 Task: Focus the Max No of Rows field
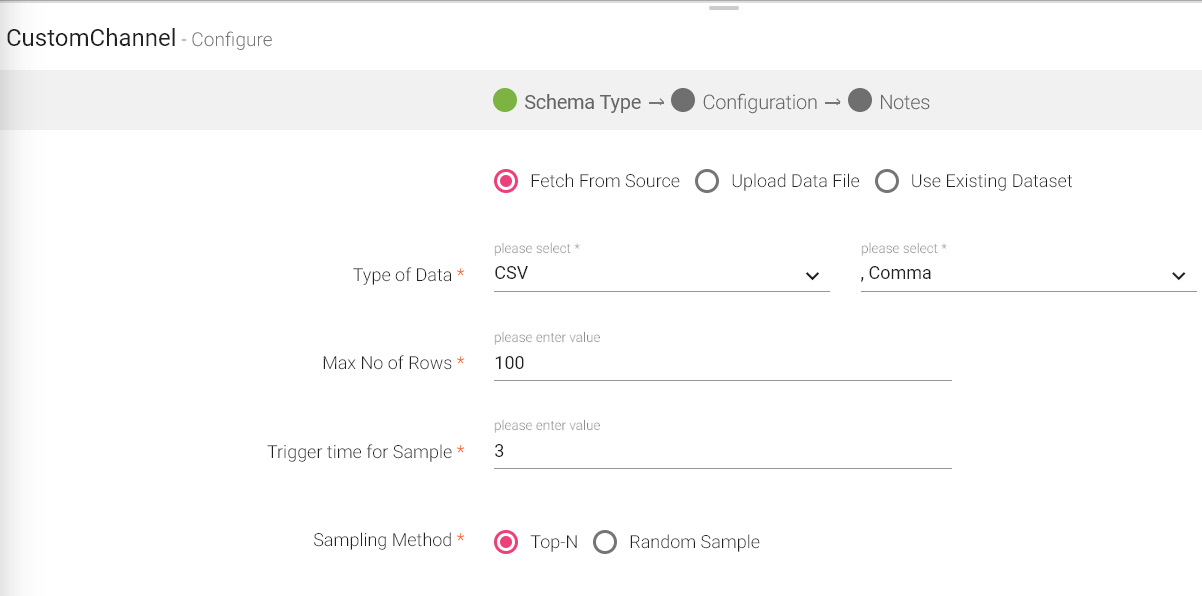[x=722, y=364]
